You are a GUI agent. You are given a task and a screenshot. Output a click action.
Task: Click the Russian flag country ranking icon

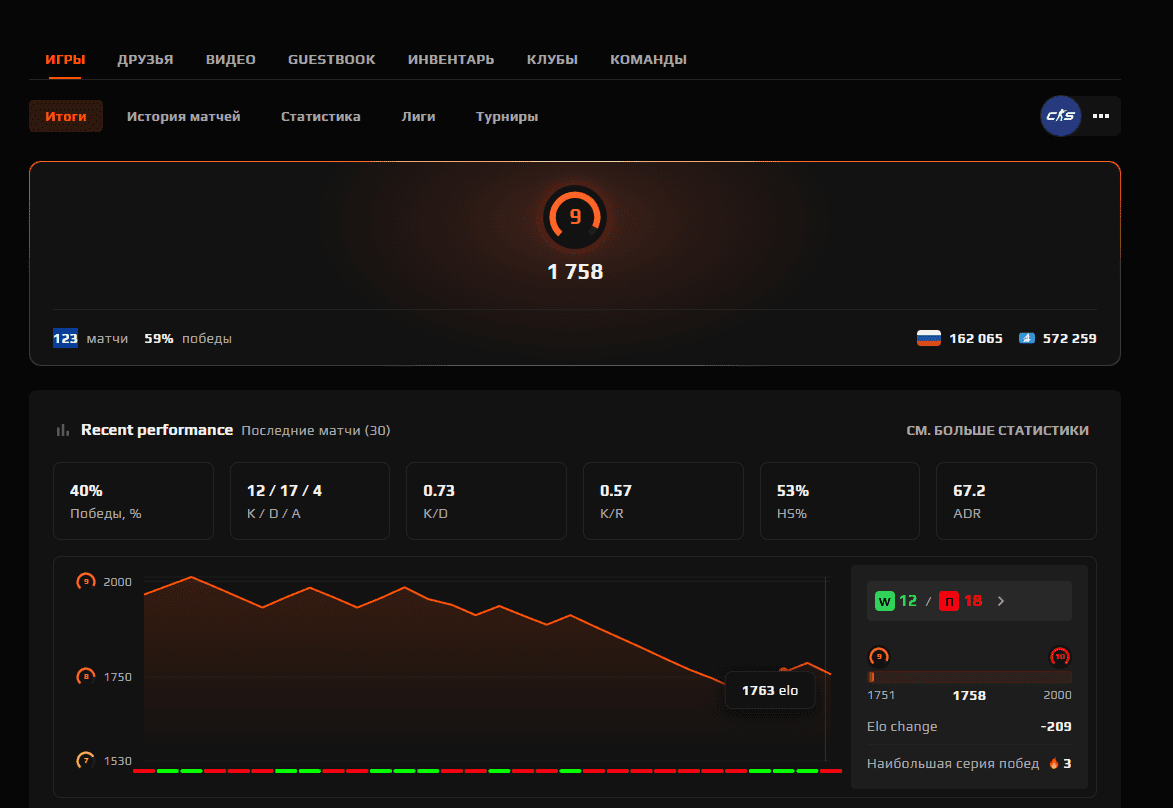929,338
